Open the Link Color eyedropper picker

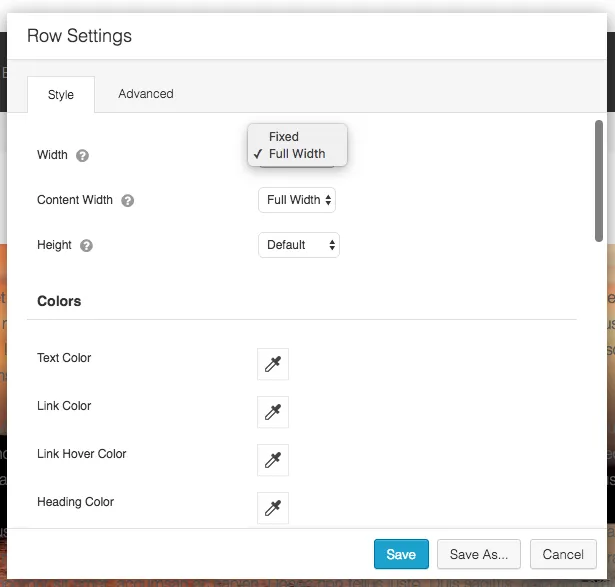pyautogui.click(x=273, y=412)
